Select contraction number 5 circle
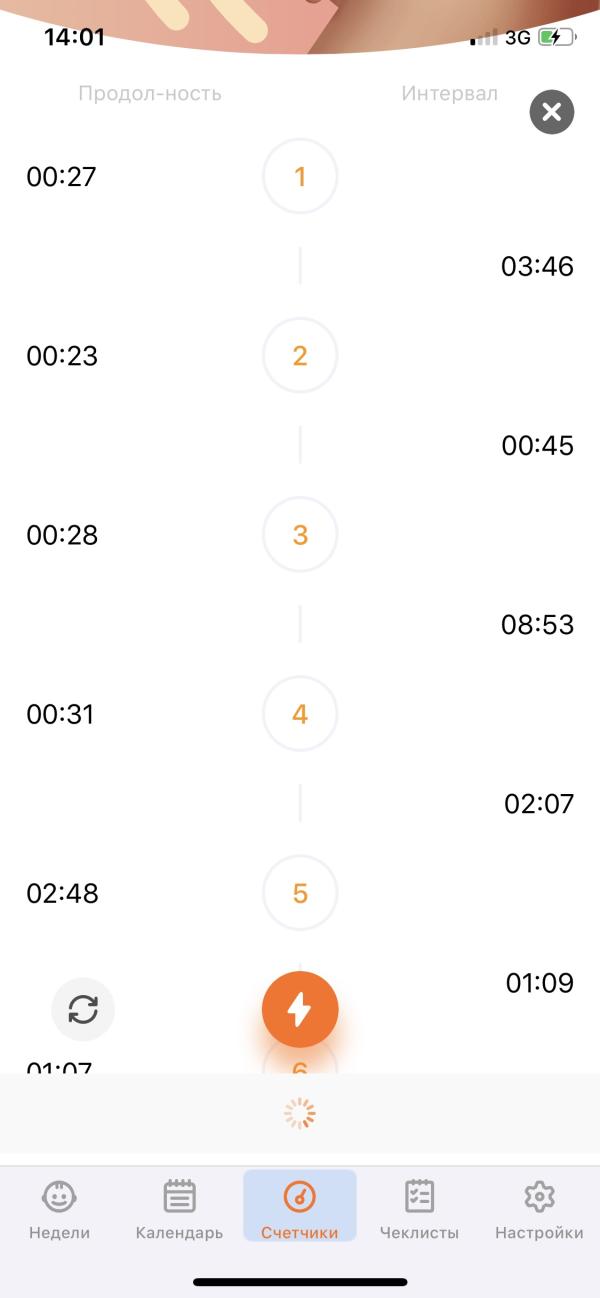 (x=300, y=893)
